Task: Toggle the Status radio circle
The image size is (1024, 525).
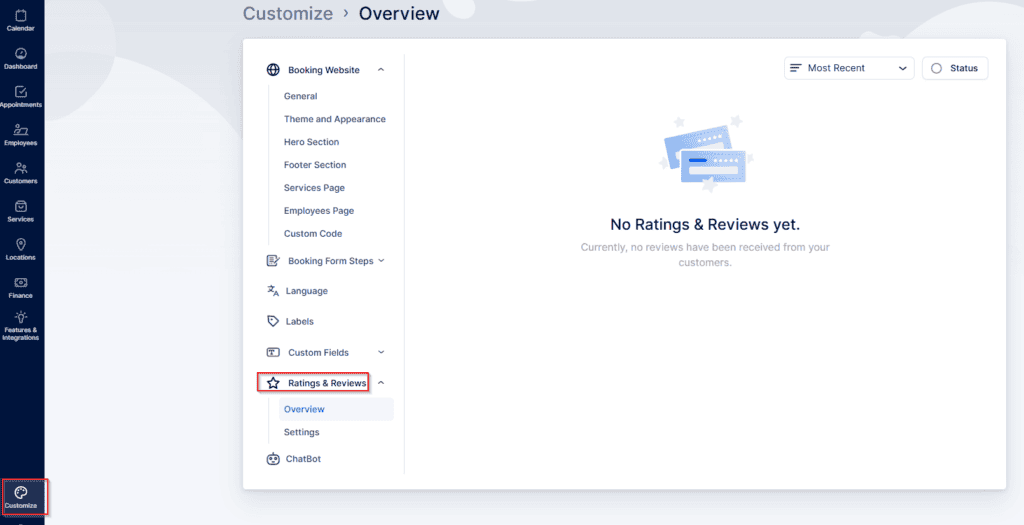Action: point(936,68)
